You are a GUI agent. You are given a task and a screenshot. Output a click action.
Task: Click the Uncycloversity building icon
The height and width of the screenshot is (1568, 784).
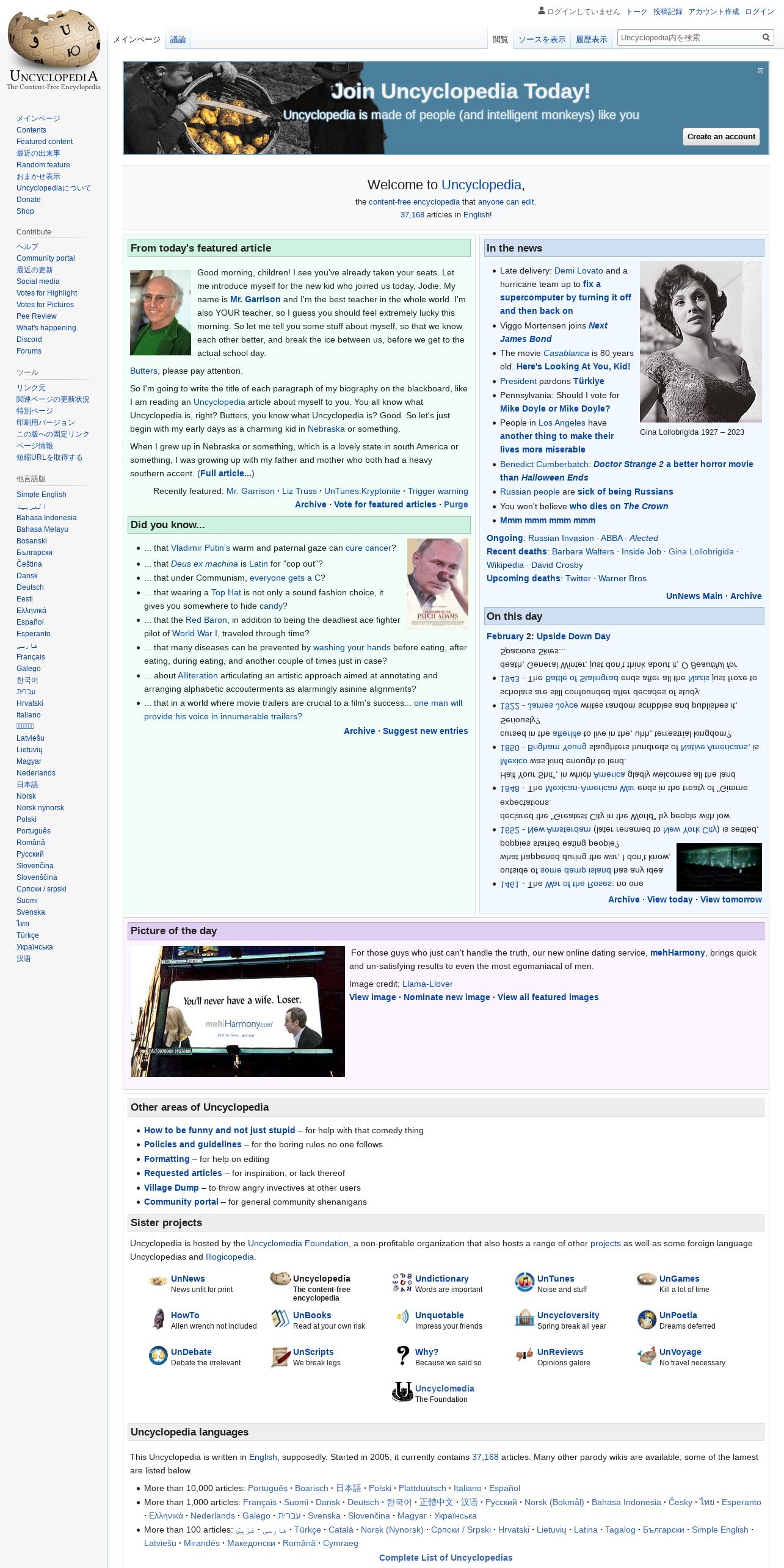[524, 1318]
